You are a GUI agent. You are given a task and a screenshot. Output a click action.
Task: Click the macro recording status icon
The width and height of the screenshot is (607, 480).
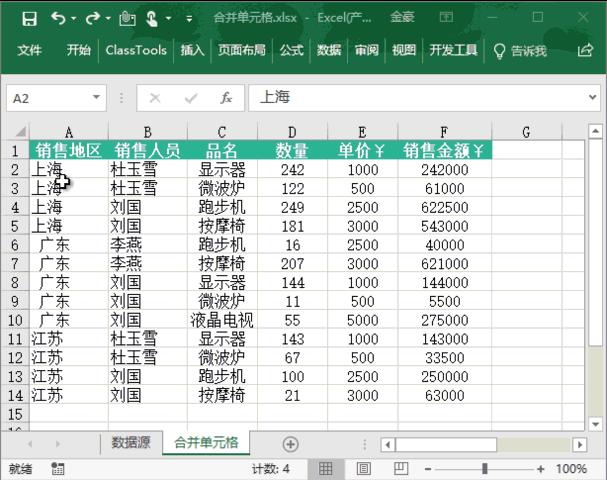pyautogui.click(x=58, y=469)
